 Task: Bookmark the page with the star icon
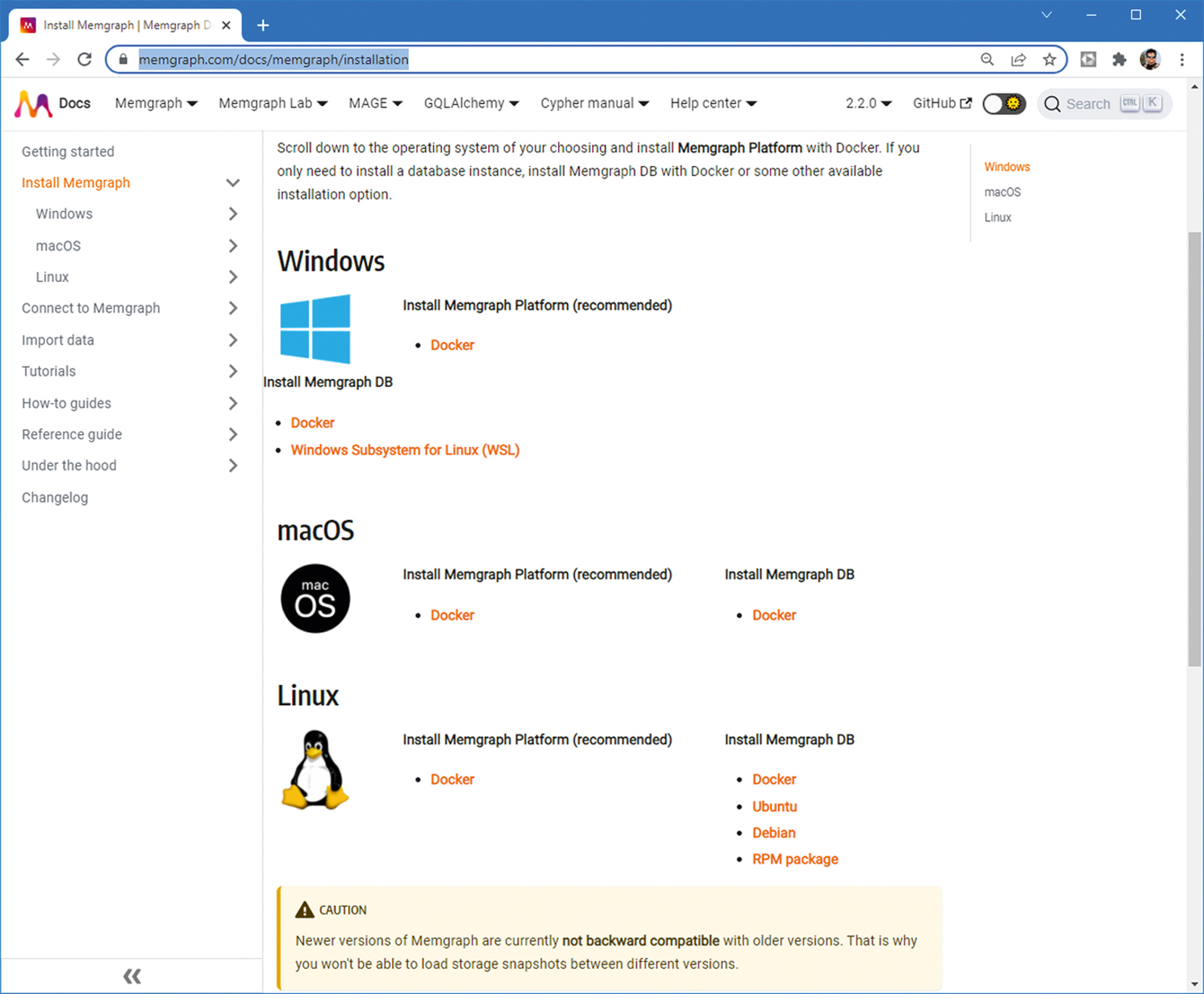pos(1049,60)
